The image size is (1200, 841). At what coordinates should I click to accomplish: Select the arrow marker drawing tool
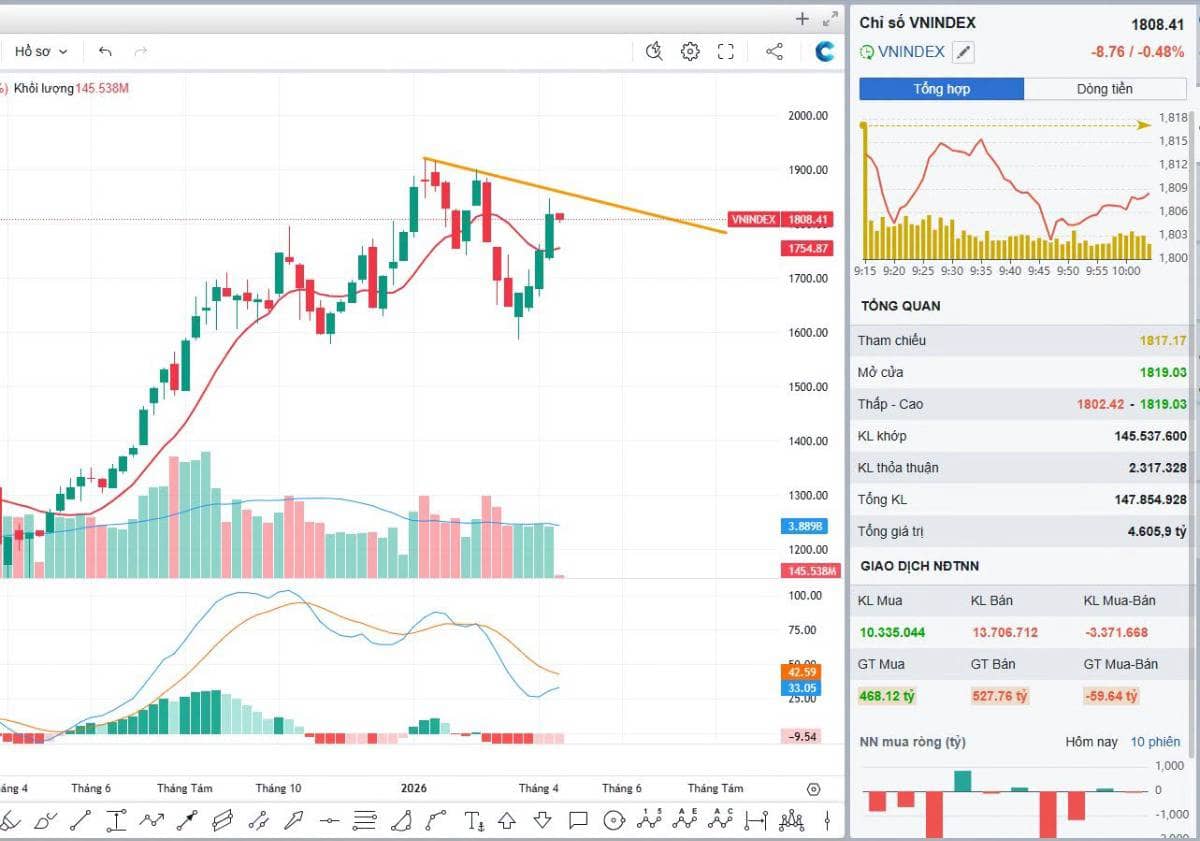pyautogui.click(x=293, y=821)
